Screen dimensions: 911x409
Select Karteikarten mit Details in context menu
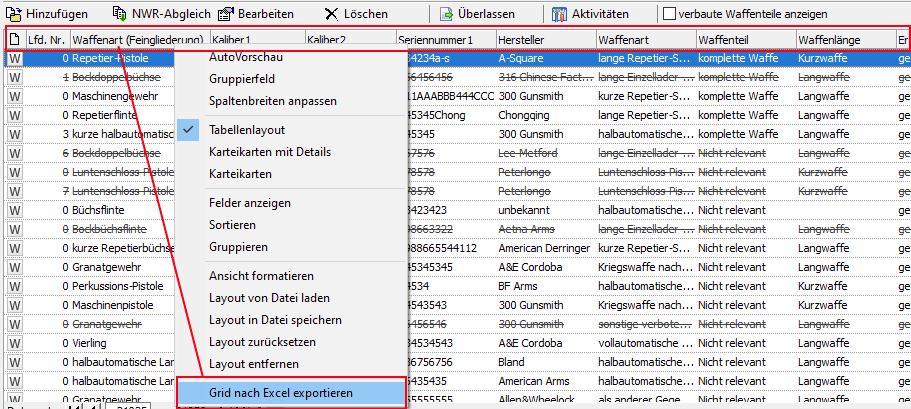[x=269, y=152]
